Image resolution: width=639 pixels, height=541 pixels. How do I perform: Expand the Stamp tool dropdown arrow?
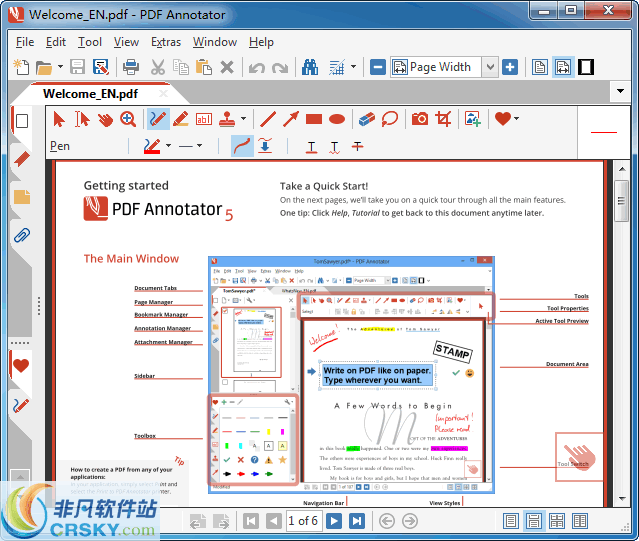(x=243, y=119)
